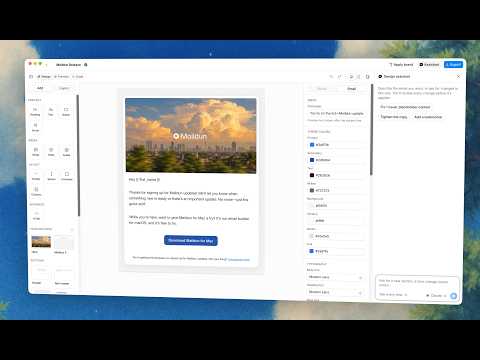Viewport: 480px width, 360px height.
Task: Click the lock icon beside document title
Action: (x=86, y=65)
